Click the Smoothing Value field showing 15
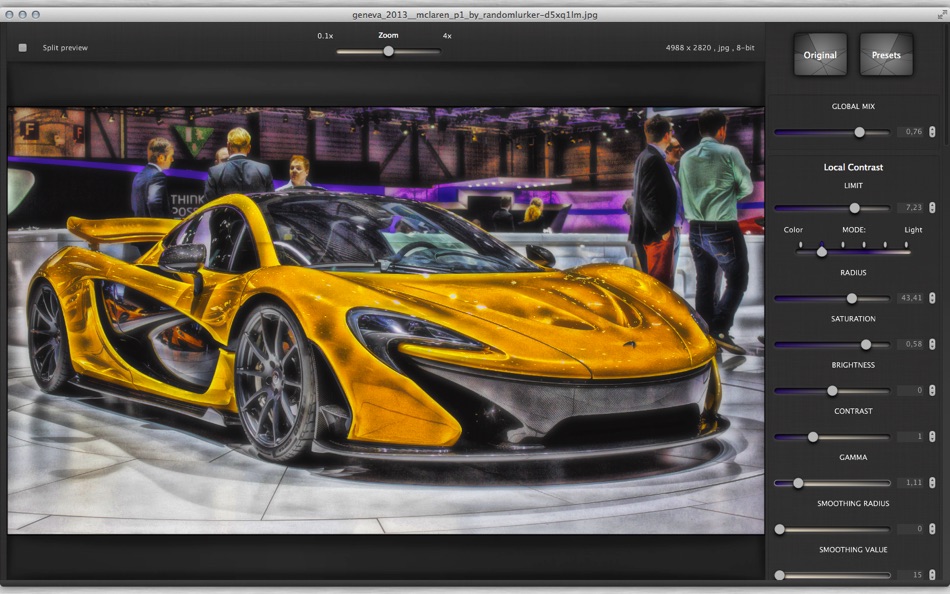 915,575
